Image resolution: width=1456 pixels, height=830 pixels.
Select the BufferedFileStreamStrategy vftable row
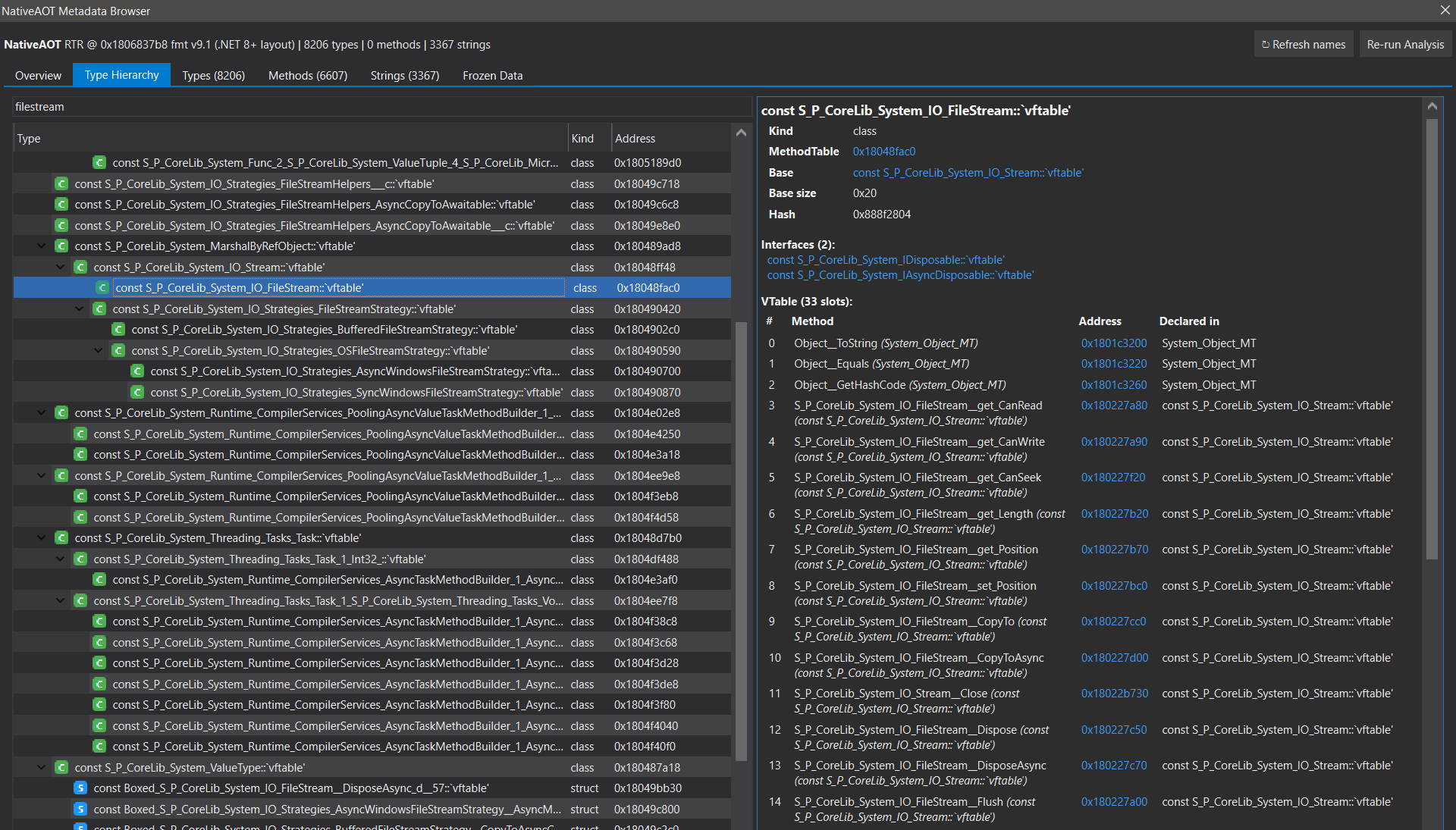point(372,330)
